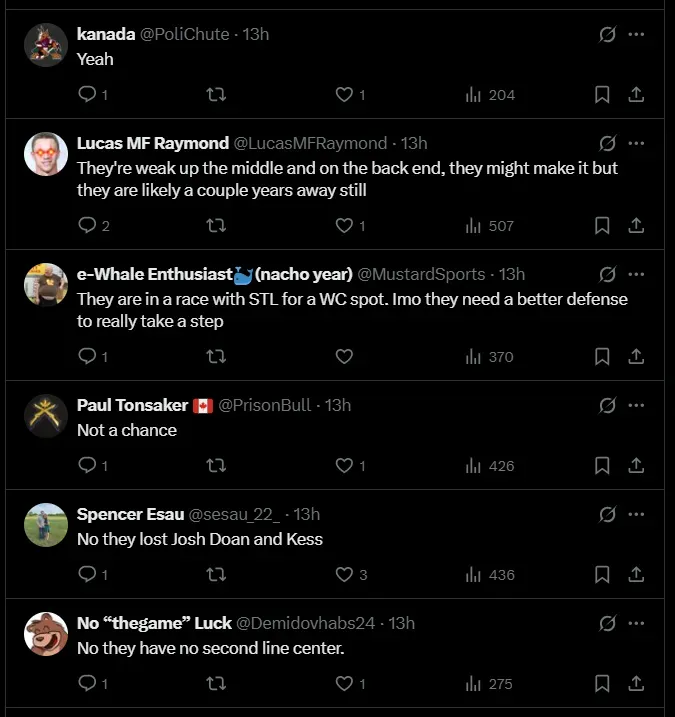
Task: Reply to Spencer Esau's tweet
Action: (x=87, y=575)
